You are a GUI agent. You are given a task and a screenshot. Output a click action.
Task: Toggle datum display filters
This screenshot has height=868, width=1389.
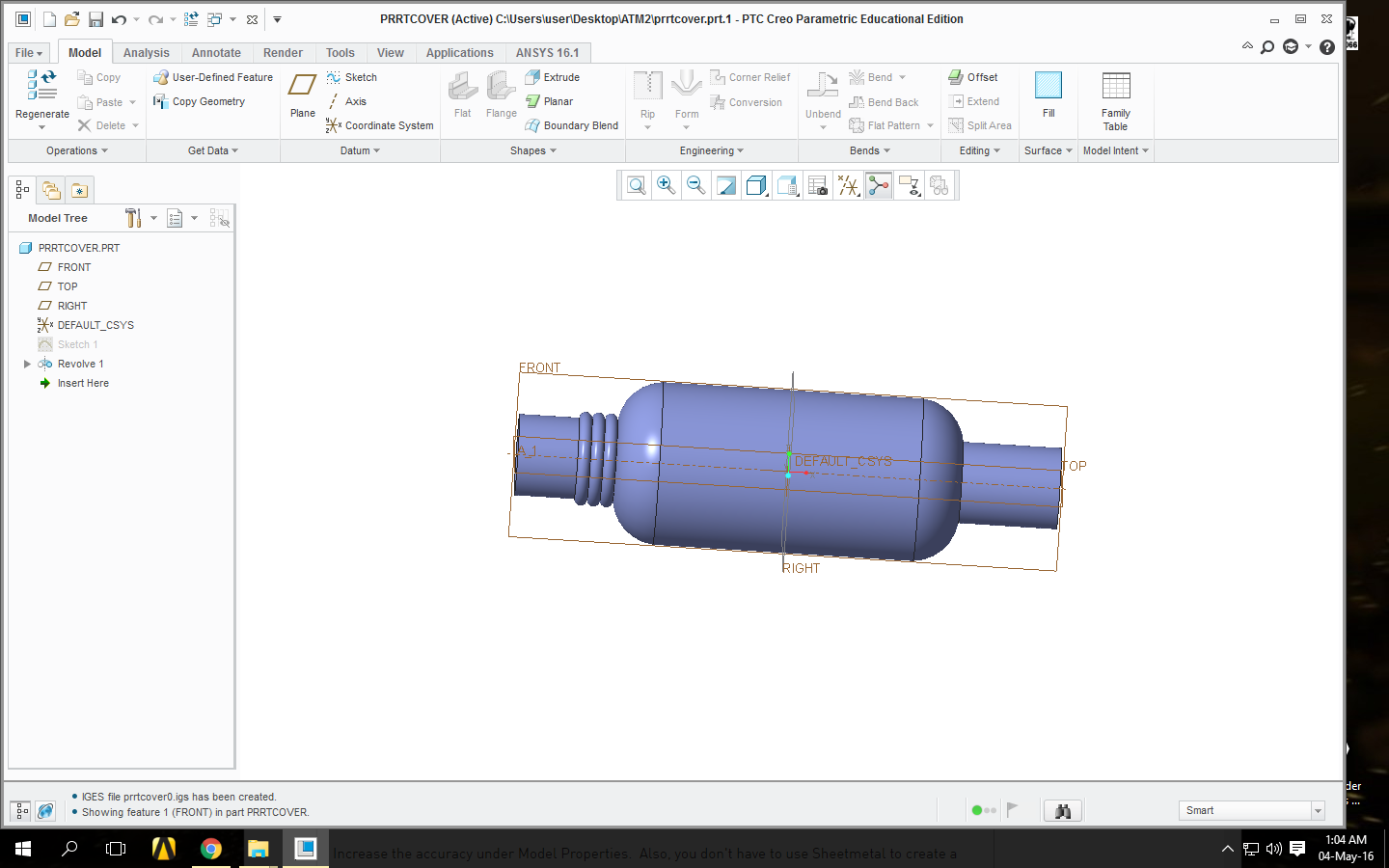[849, 185]
